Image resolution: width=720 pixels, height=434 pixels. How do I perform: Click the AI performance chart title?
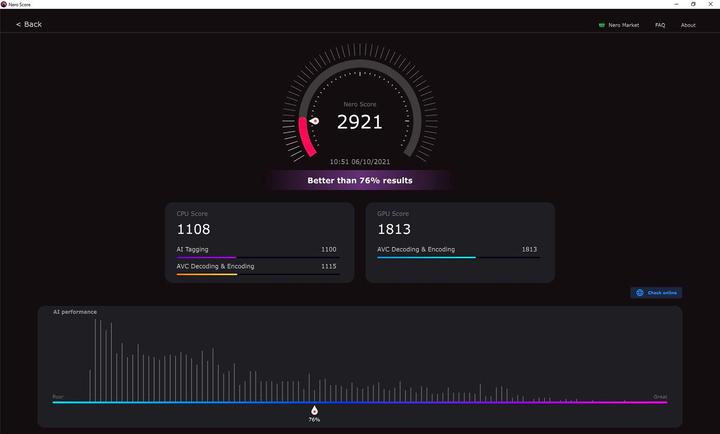75,312
